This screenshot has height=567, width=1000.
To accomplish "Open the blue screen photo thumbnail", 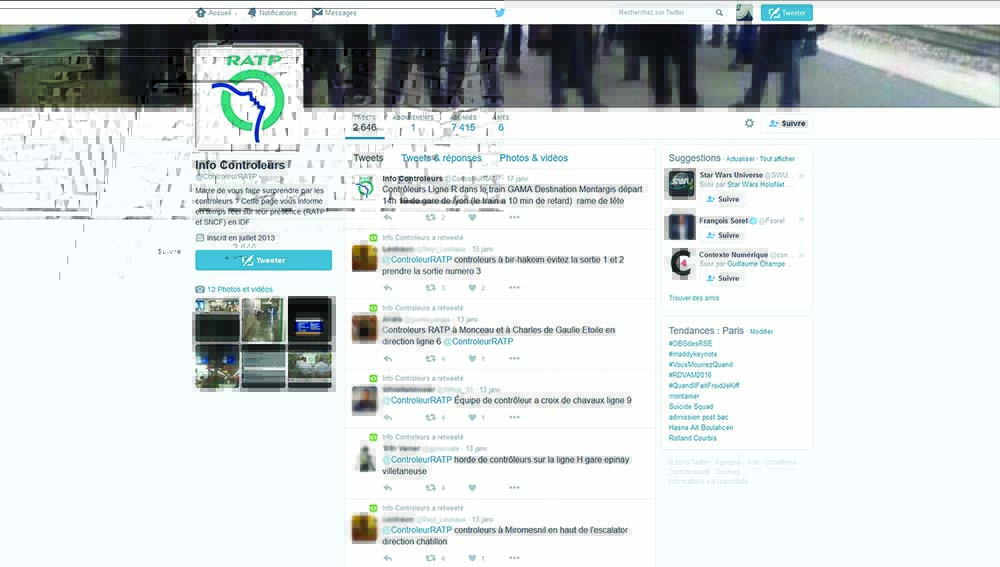I will pyautogui.click(x=309, y=319).
